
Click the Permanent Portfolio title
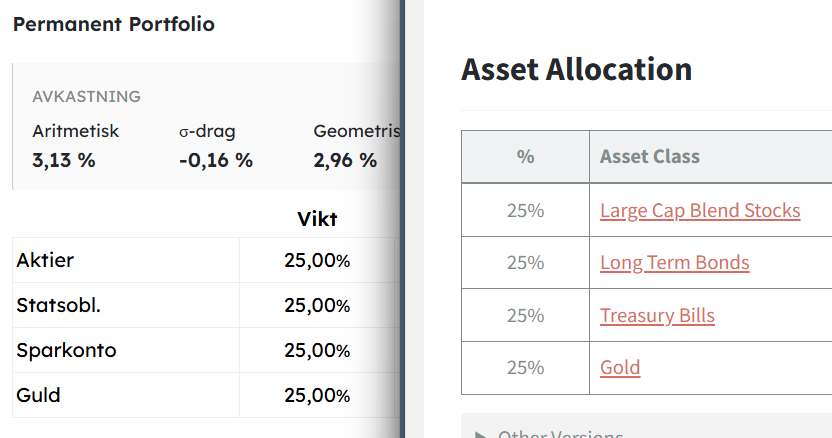coord(113,24)
